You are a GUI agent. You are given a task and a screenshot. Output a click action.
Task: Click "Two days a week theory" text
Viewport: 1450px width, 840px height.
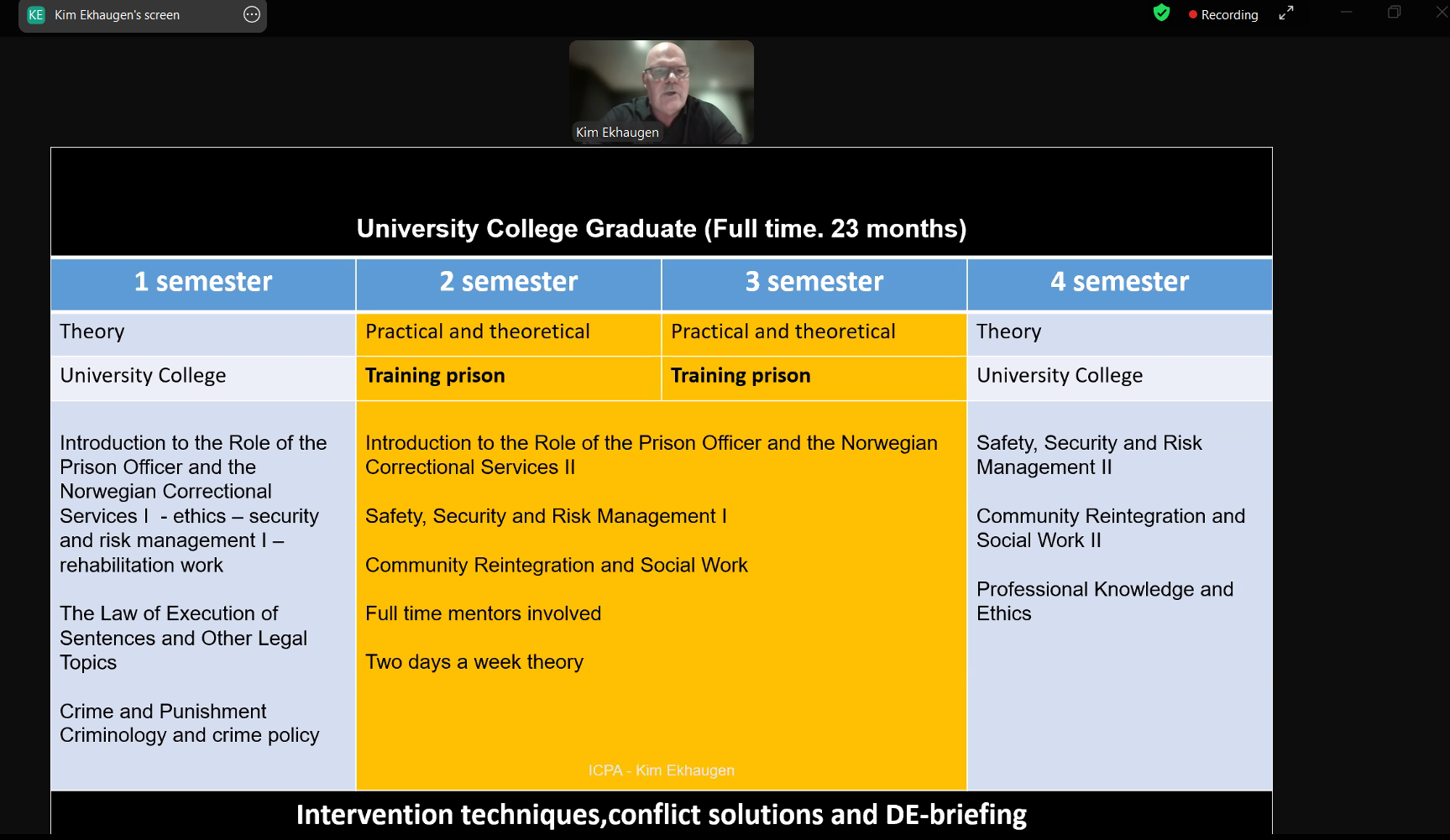(474, 662)
